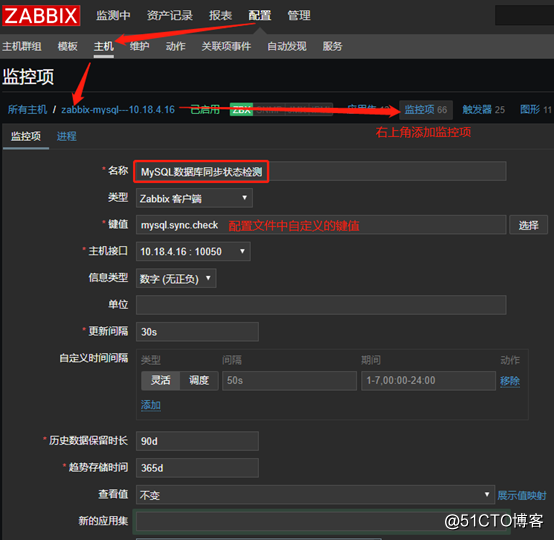Screen dimensions: 554x540
Task: Open the 配置 top menu
Action: click(x=260, y=16)
